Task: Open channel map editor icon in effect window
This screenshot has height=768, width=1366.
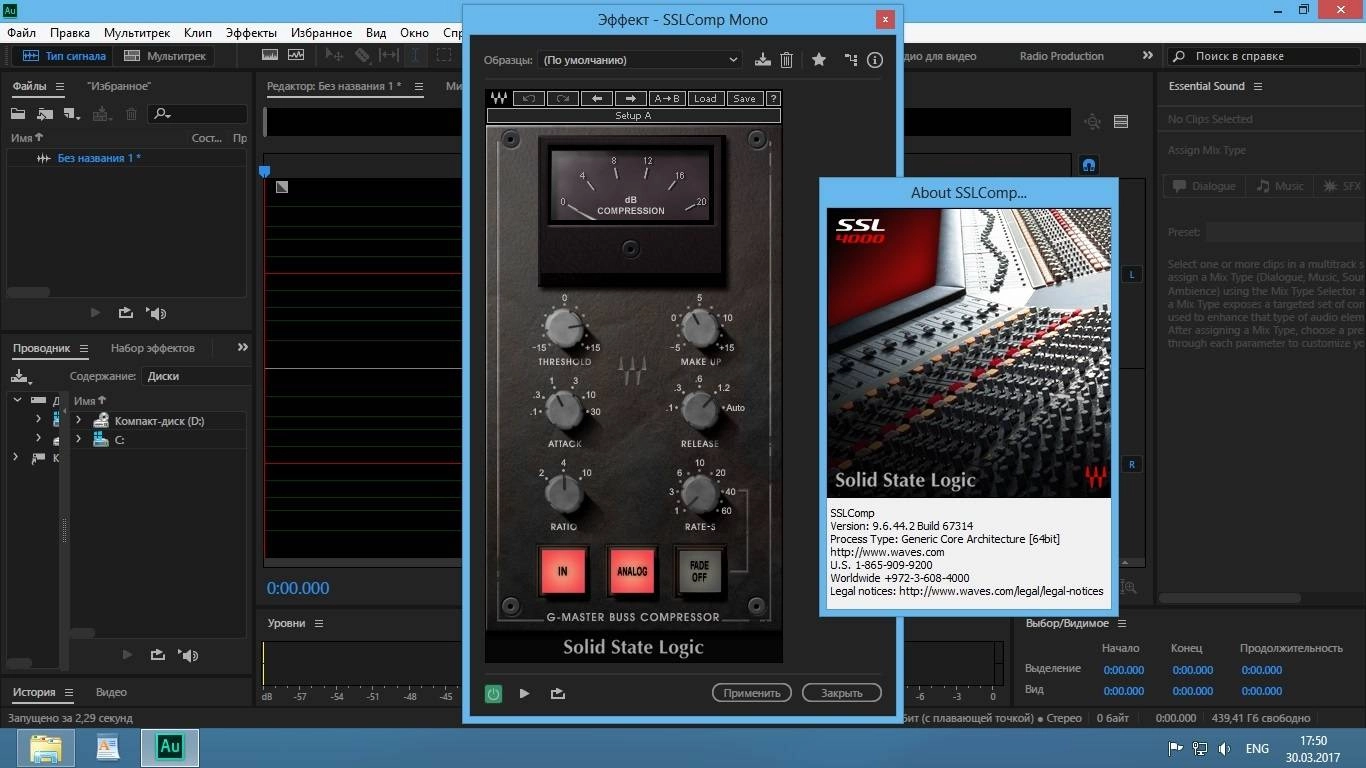Action: 851,60
